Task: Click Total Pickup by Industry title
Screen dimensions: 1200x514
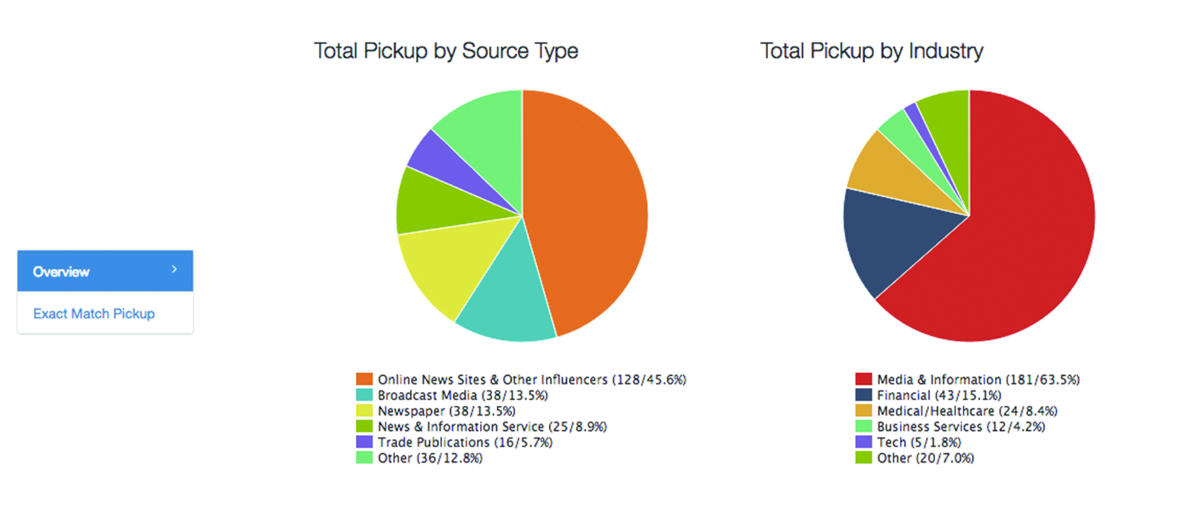Action: (872, 51)
